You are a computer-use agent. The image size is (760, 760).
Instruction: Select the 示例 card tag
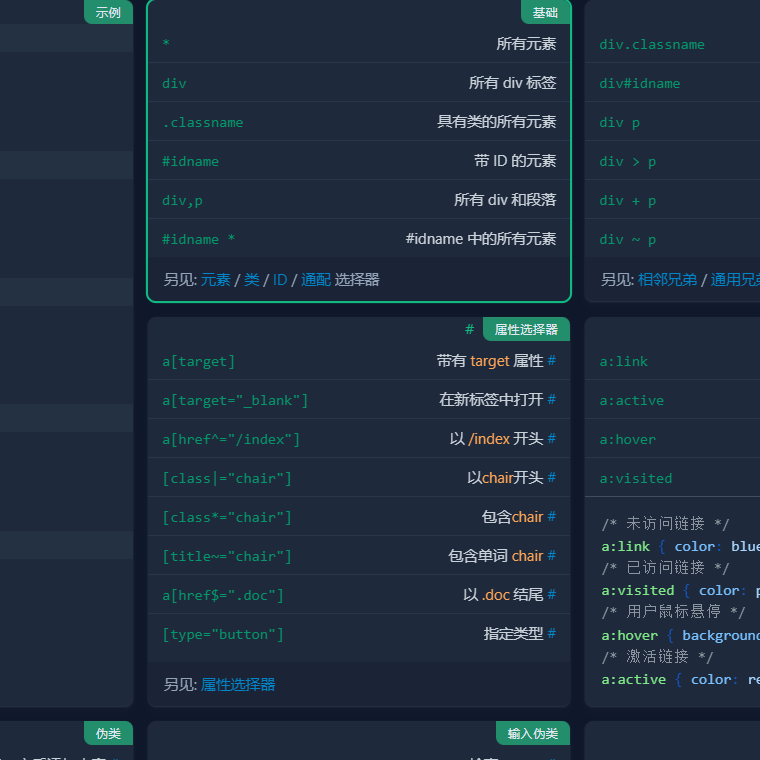point(108,12)
